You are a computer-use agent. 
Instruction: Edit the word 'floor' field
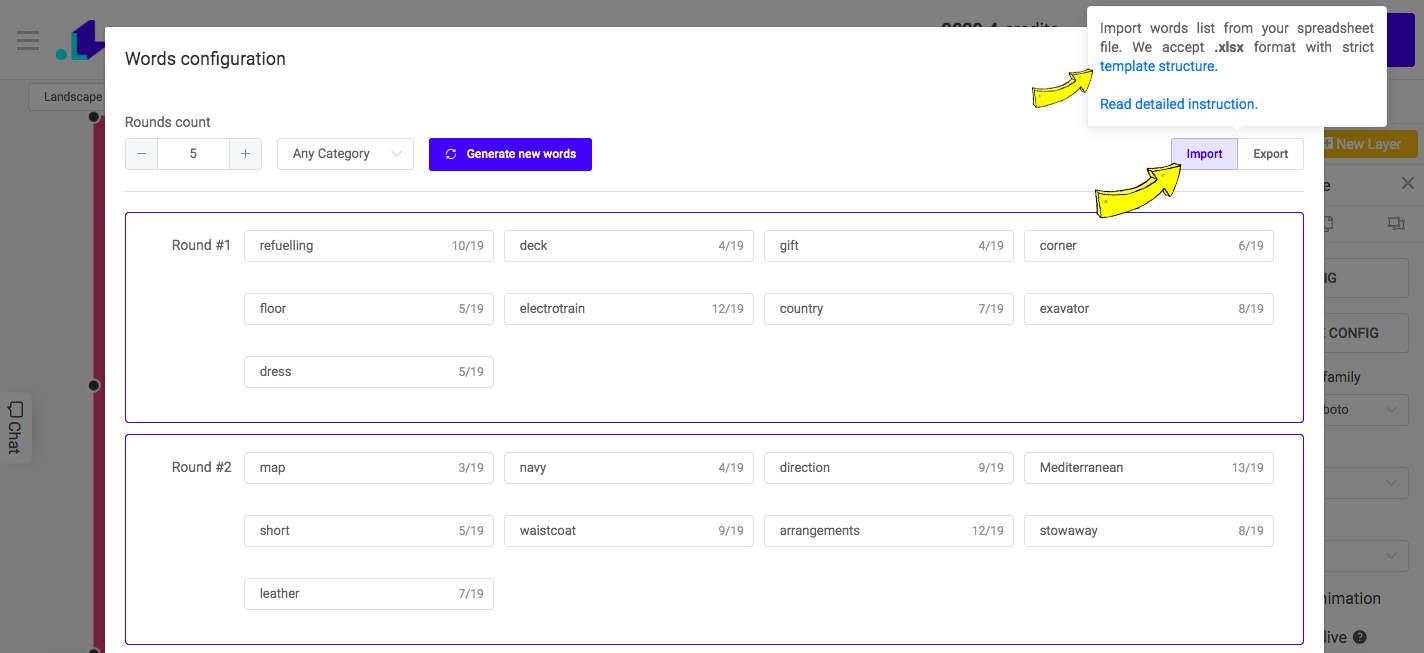(x=369, y=309)
